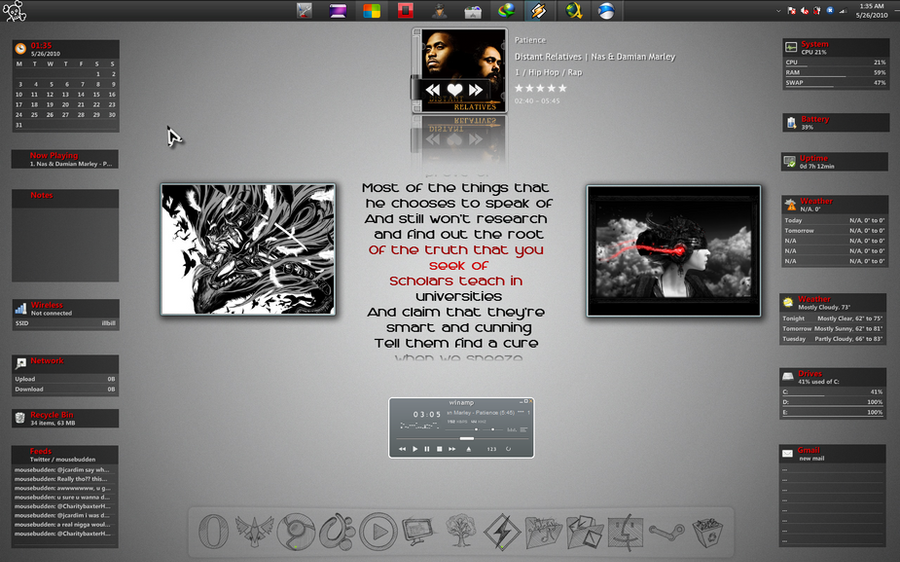Image resolution: width=900 pixels, height=562 pixels.
Task: Open the Chrome sketch icon in dock
Action: 296,531
